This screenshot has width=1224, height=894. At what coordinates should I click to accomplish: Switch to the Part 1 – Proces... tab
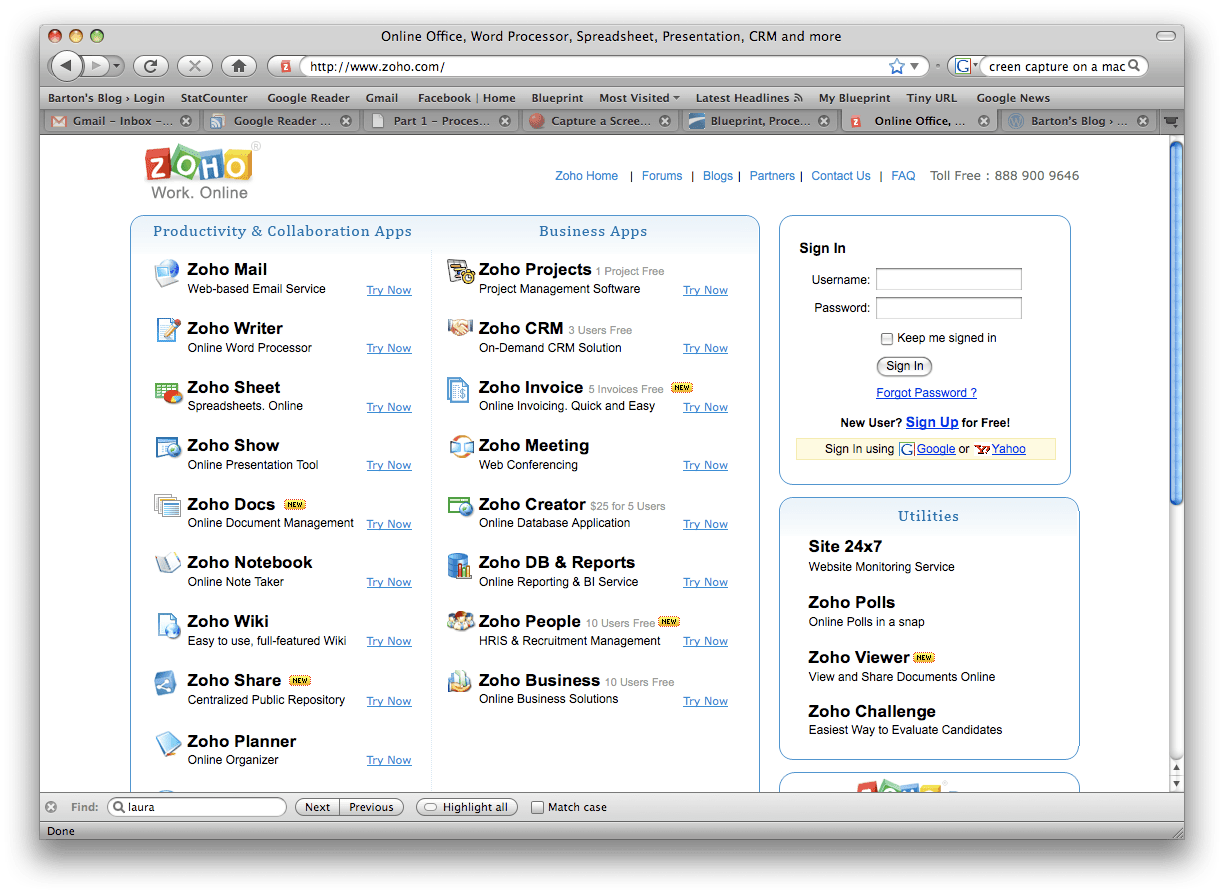(440, 121)
